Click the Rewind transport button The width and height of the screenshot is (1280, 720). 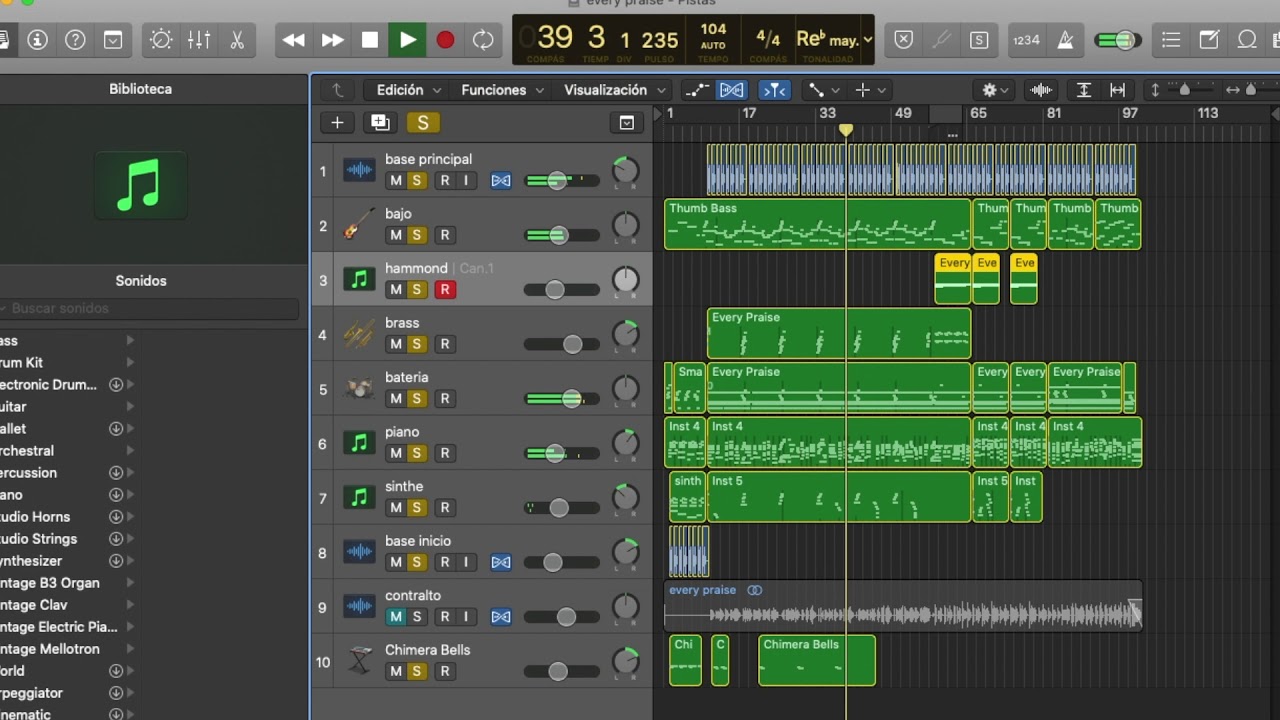tap(294, 40)
